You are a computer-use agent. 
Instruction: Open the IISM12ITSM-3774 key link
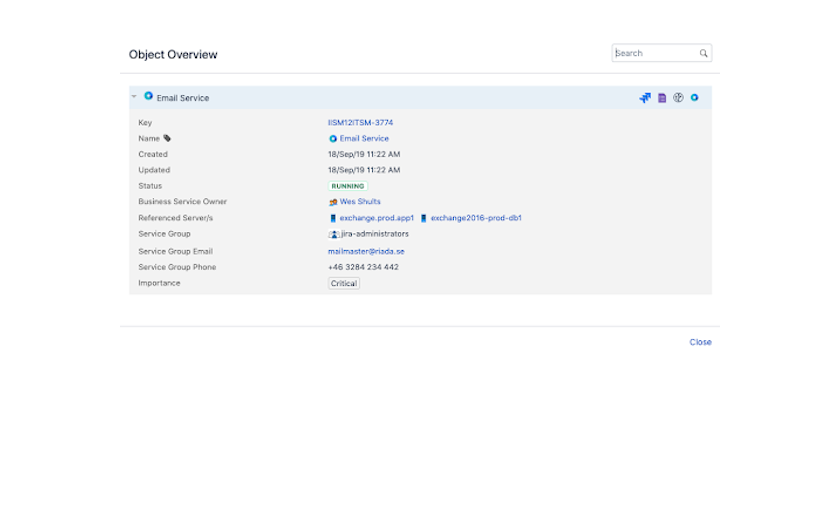click(360, 123)
